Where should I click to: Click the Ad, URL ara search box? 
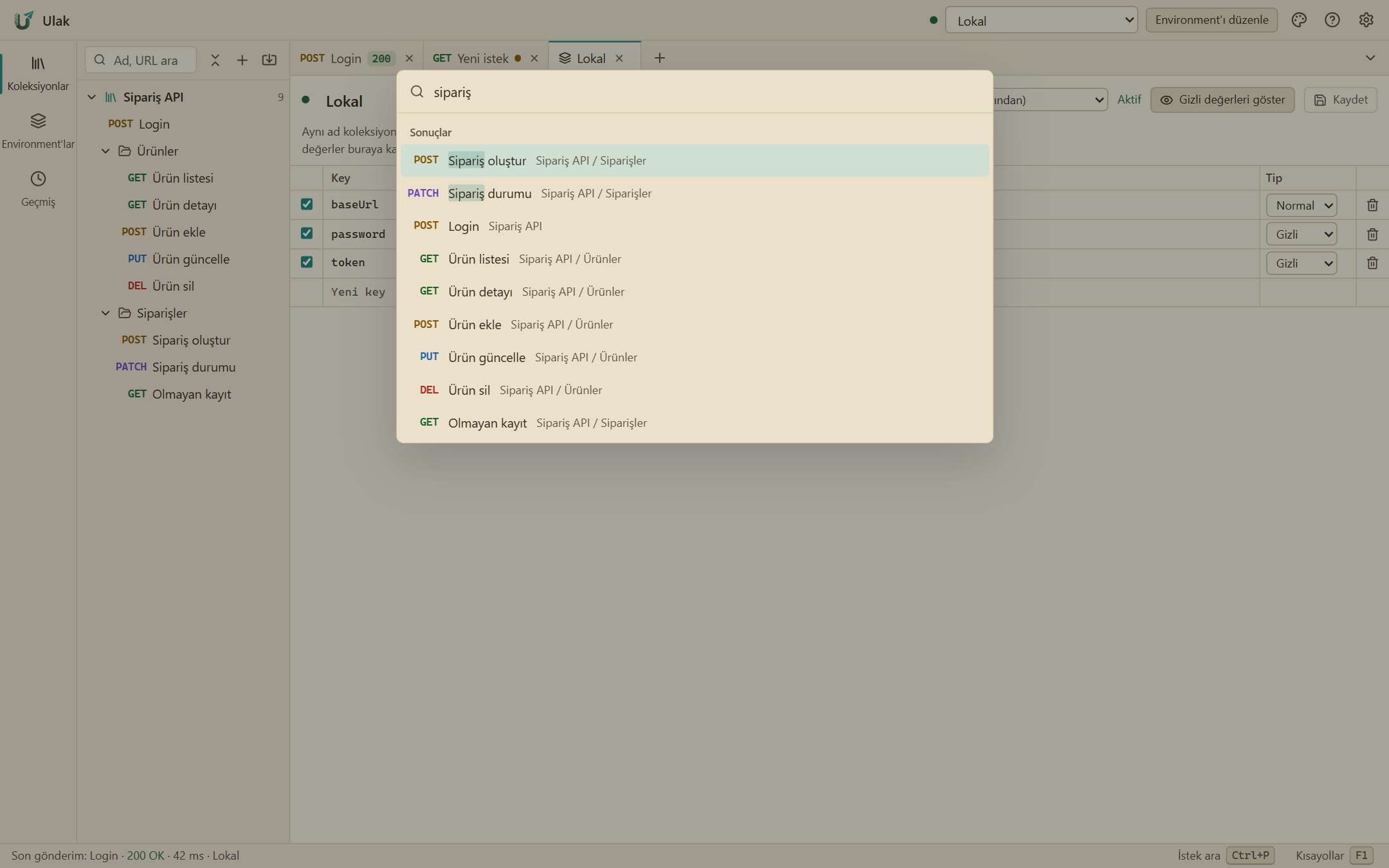pyautogui.click(x=141, y=60)
